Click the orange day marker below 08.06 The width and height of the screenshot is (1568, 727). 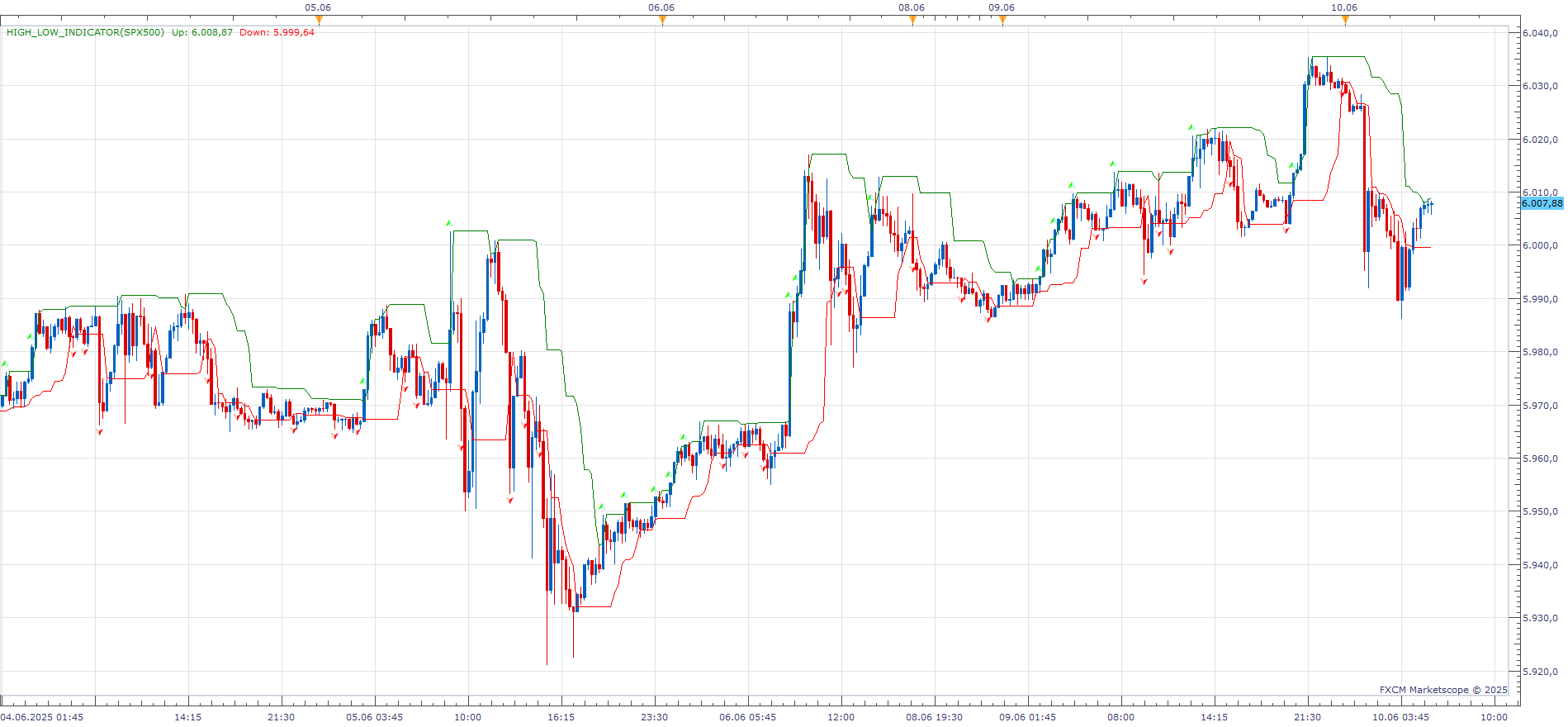912,21
